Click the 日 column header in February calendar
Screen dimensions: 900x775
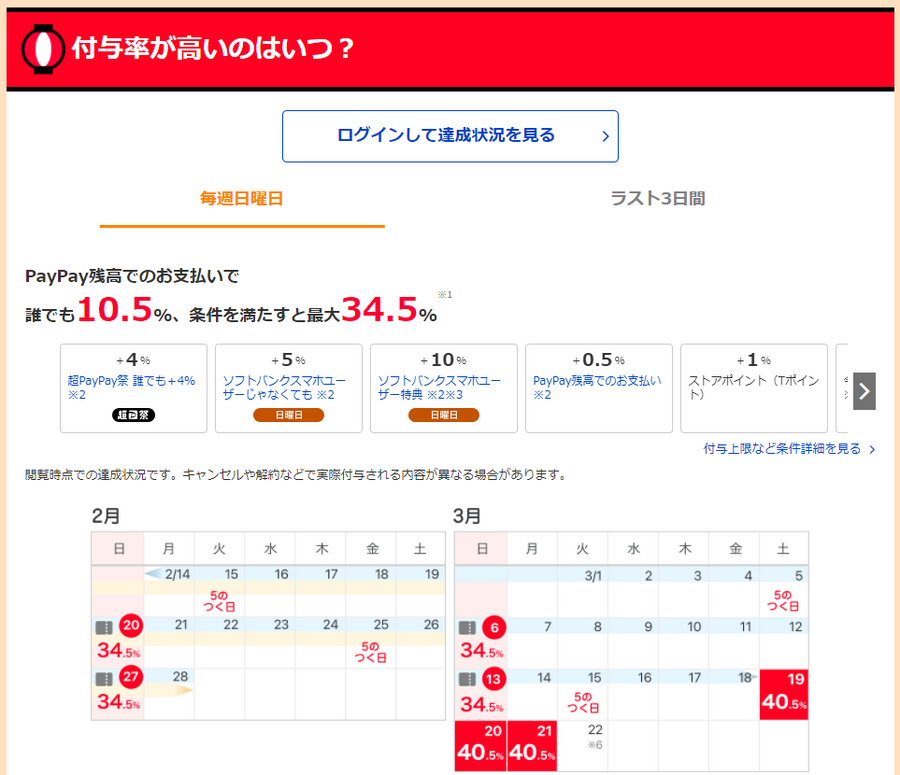[x=118, y=549]
